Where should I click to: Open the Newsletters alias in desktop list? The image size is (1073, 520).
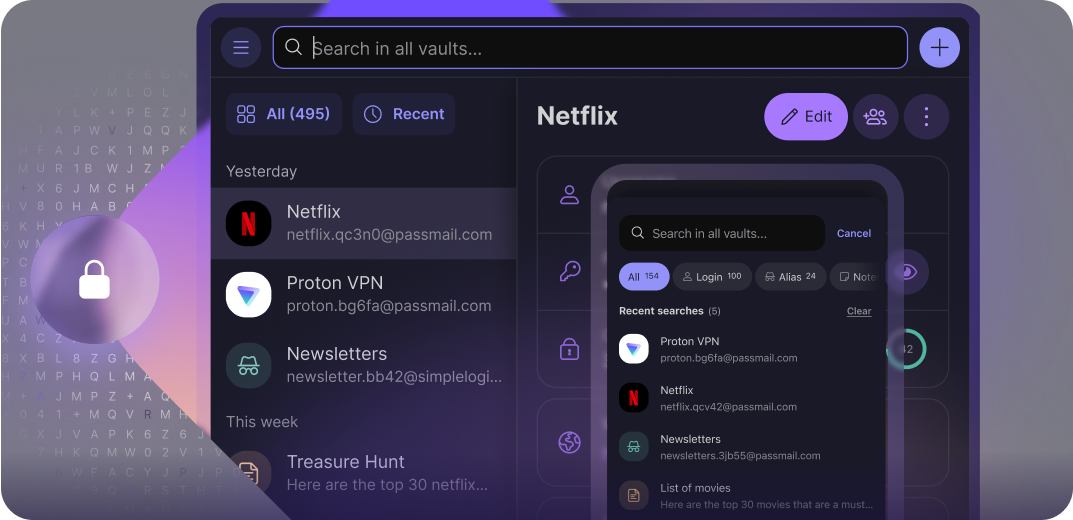click(363, 365)
